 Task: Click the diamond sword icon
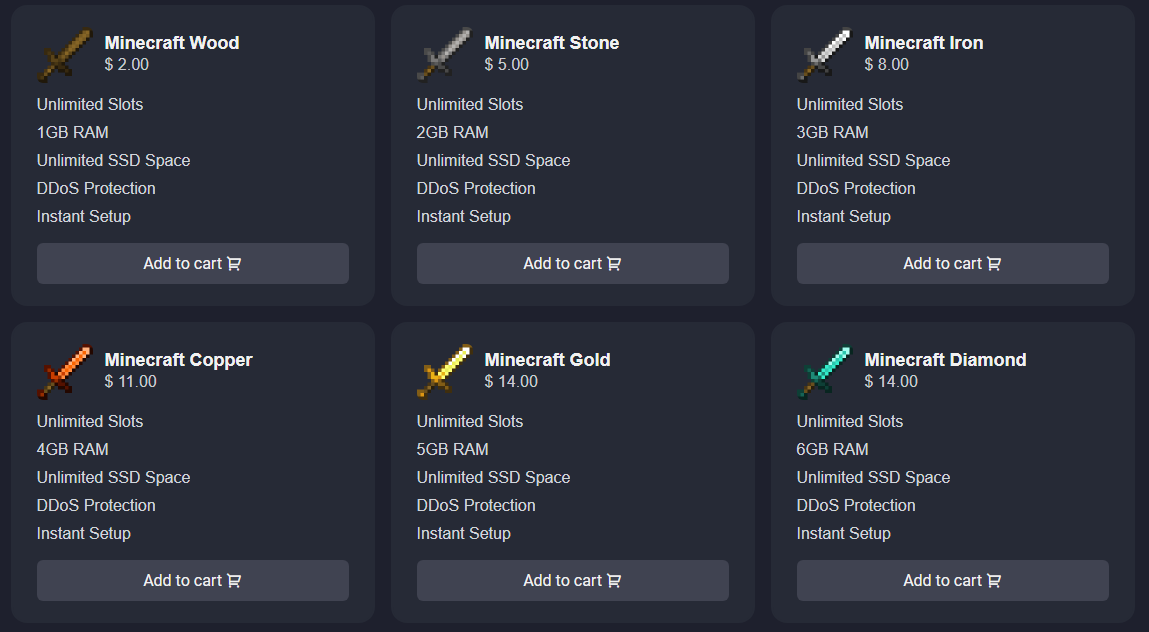823,371
